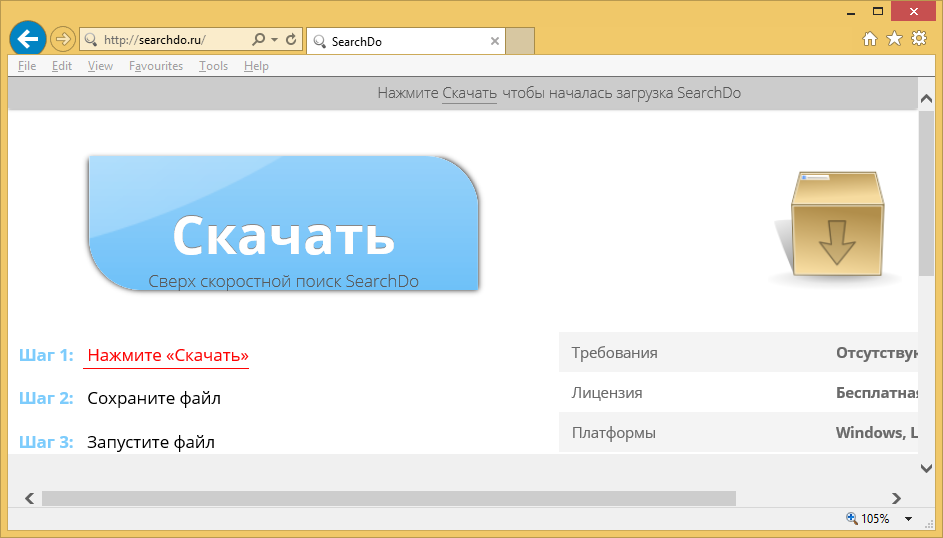
Task: Open the Home page icon
Action: click(870, 39)
